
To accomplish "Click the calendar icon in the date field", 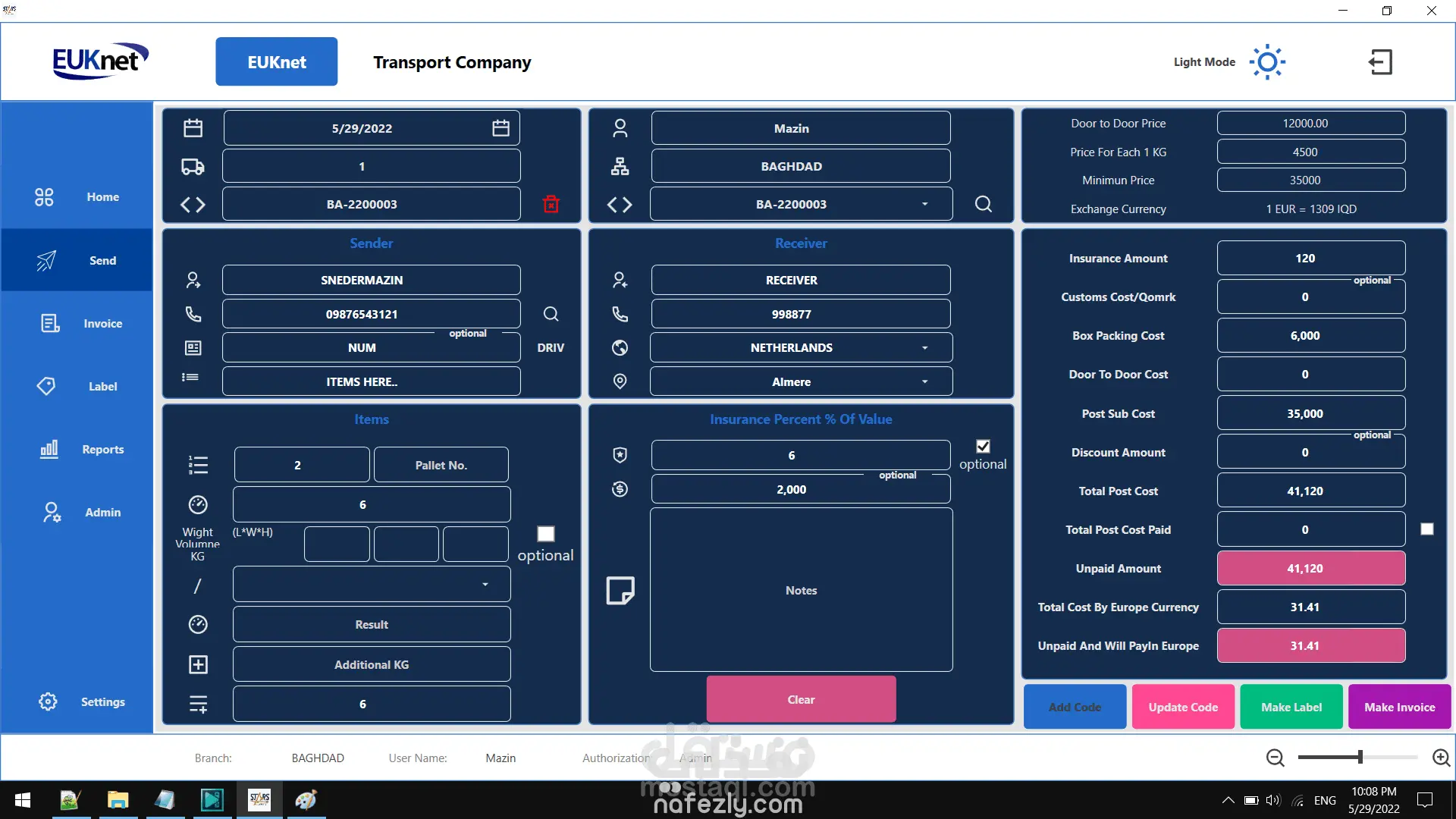I will pos(500,128).
